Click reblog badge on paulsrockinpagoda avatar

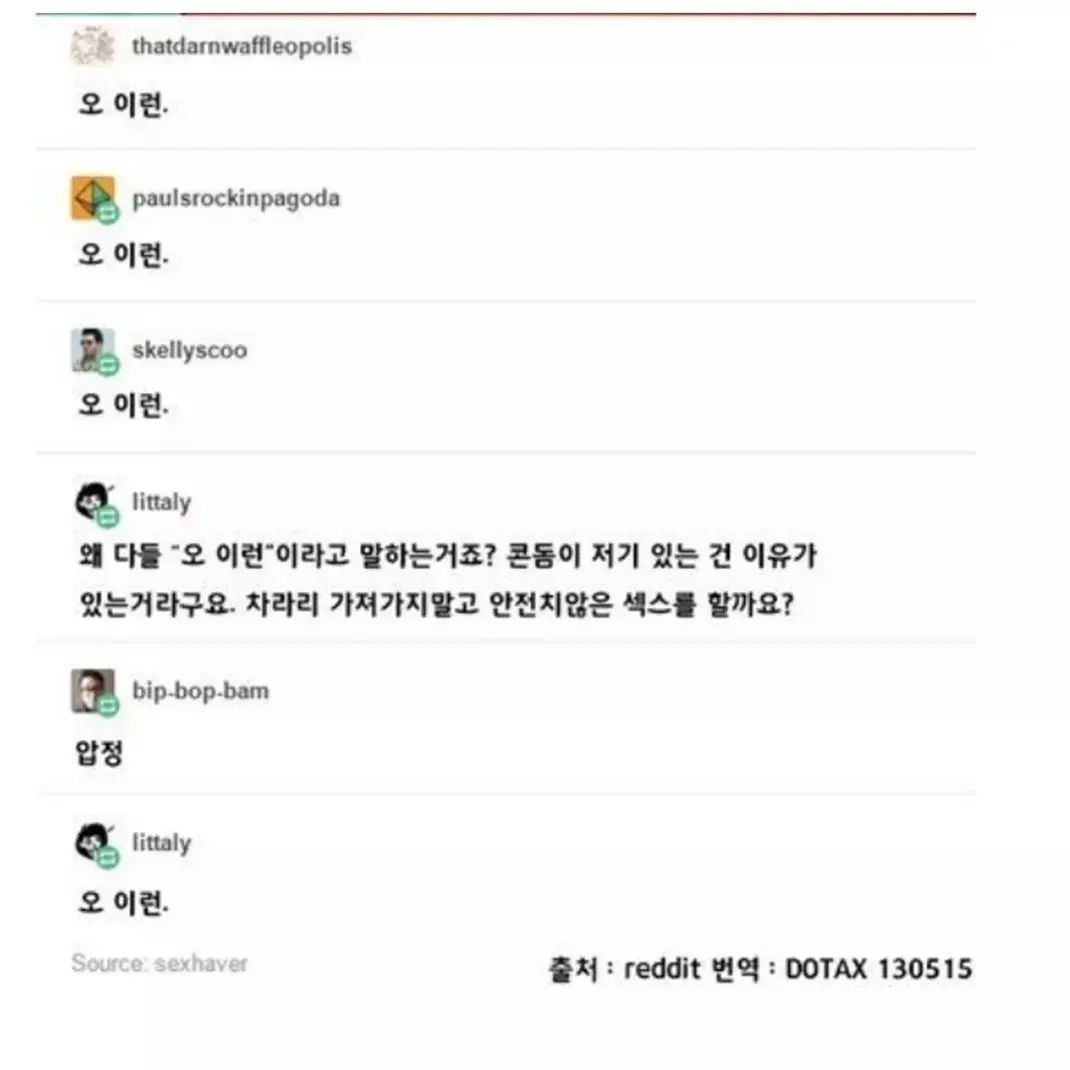point(108,214)
